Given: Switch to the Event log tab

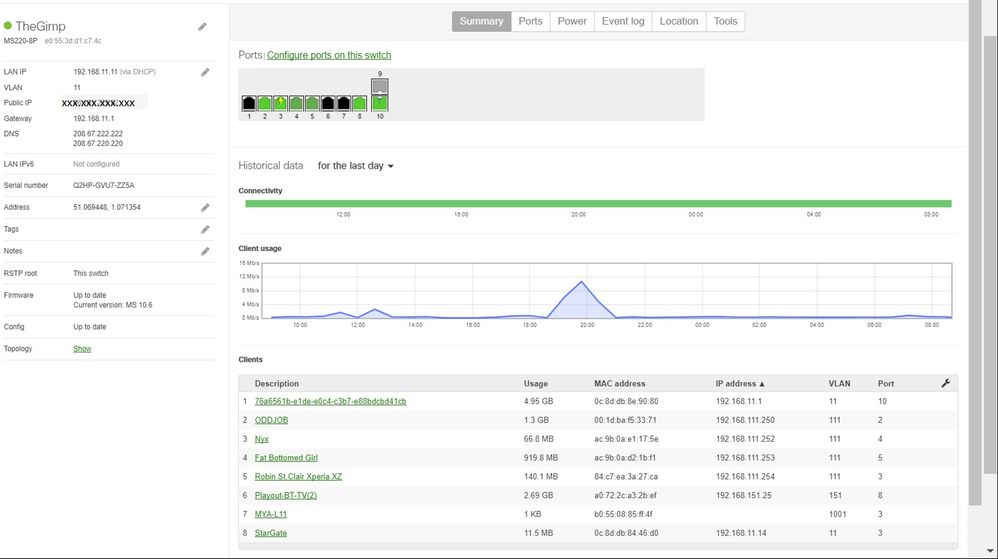Looking at the screenshot, I should [x=622, y=21].
